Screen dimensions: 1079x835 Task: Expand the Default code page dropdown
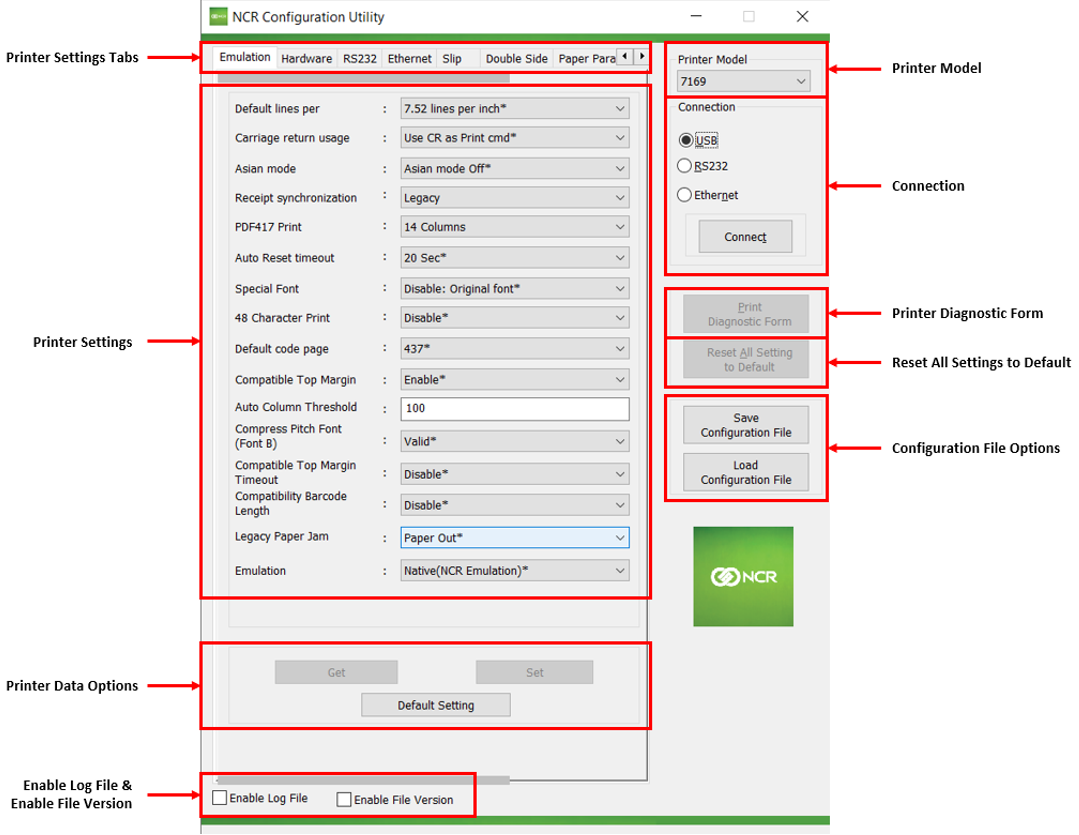click(514, 349)
